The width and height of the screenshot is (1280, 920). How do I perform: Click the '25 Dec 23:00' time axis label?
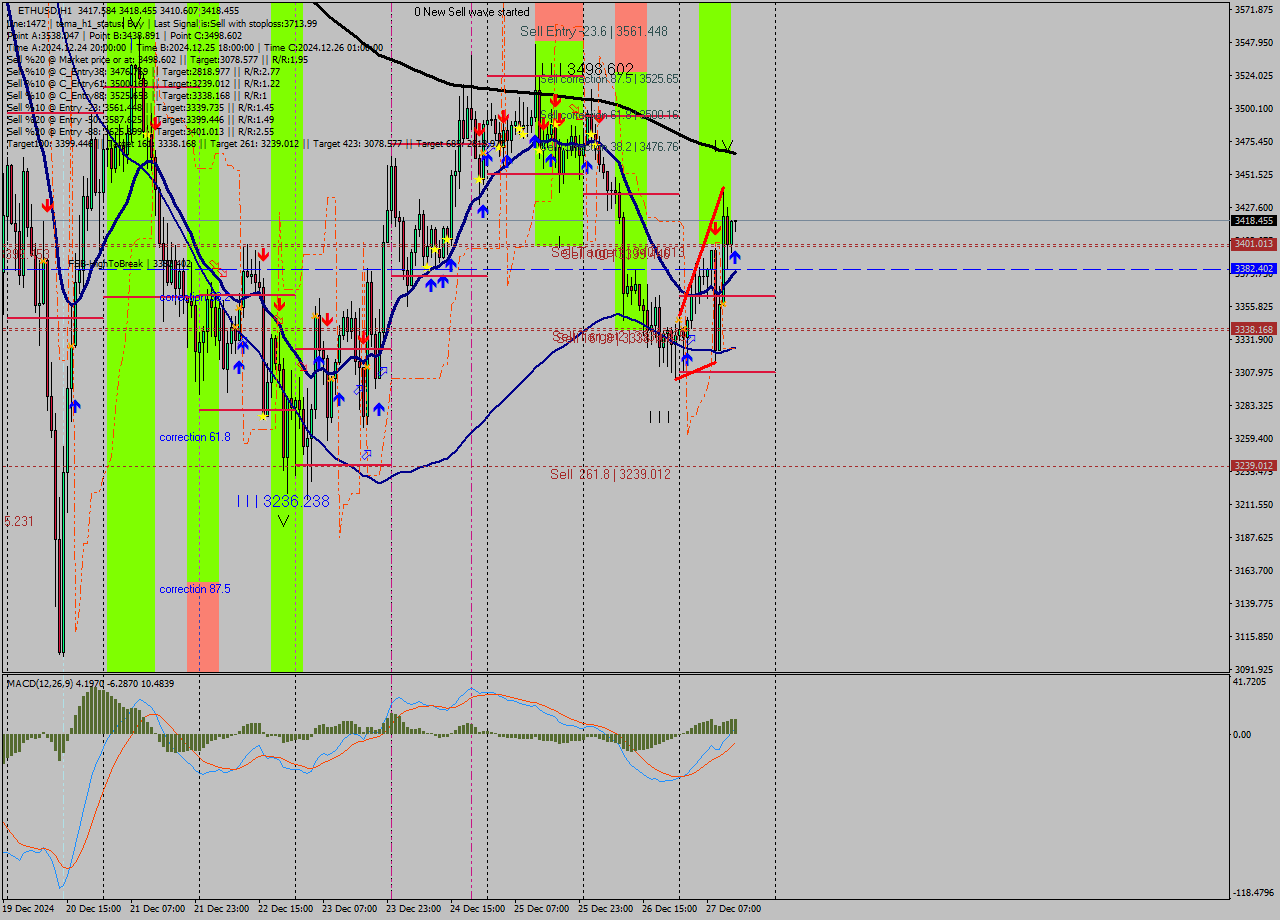[x=605, y=909]
